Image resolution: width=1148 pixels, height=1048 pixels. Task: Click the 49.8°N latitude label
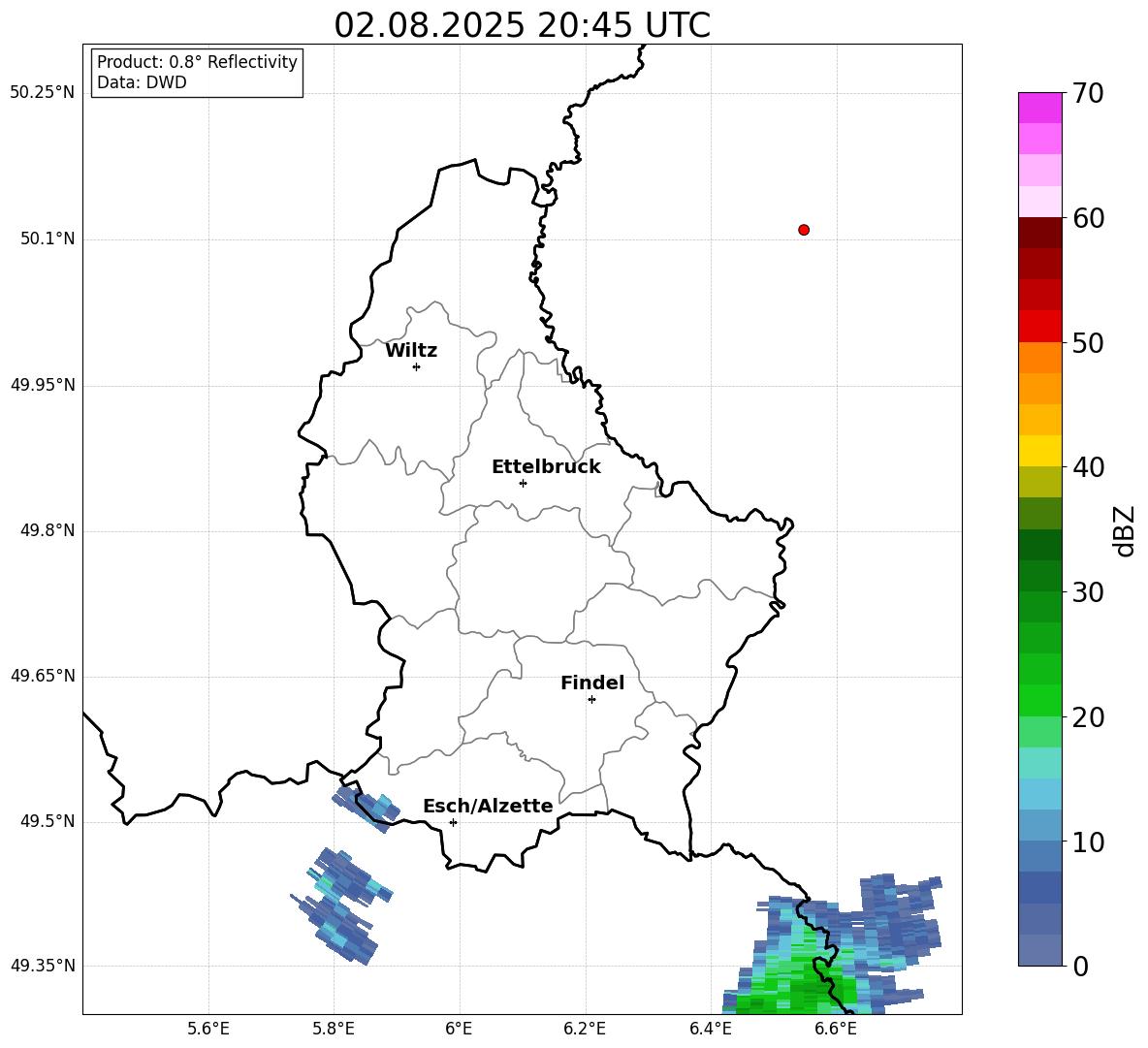(x=47, y=530)
